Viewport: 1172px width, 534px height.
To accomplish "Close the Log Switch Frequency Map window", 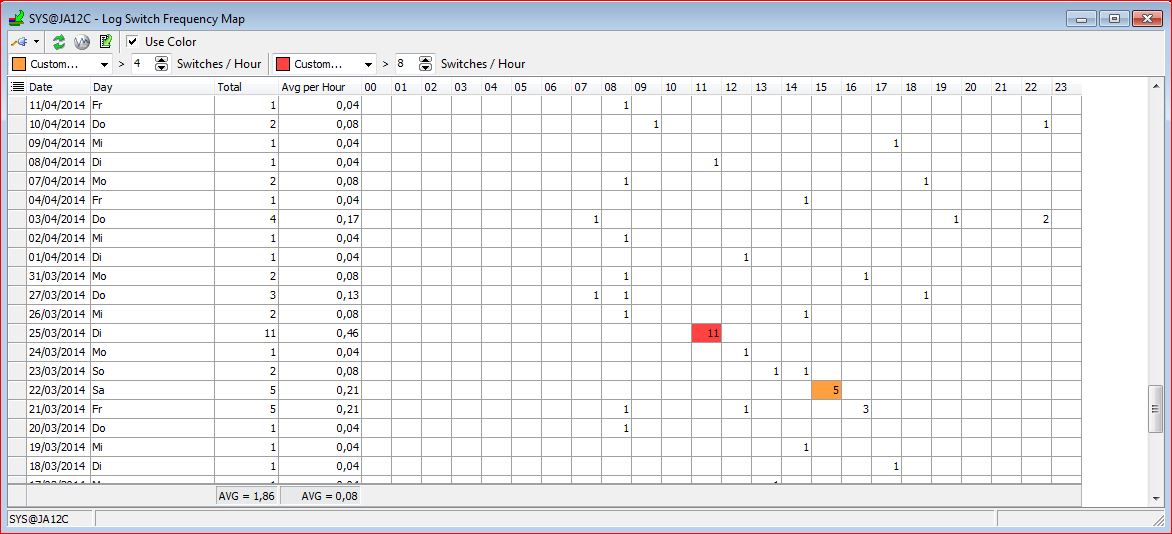I will click(1146, 19).
